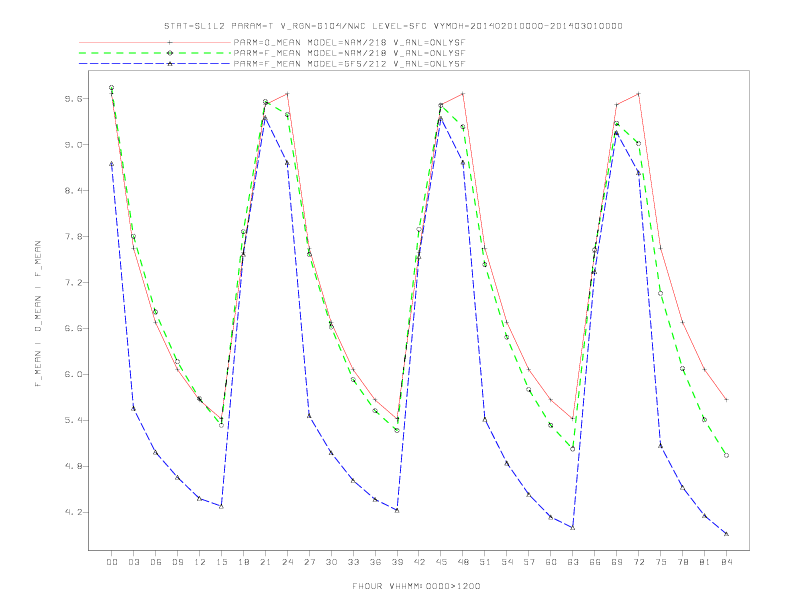Viewport: 792px width, 612px height.
Task: Click the 18 forecast hour tick label
Action: pos(243,562)
